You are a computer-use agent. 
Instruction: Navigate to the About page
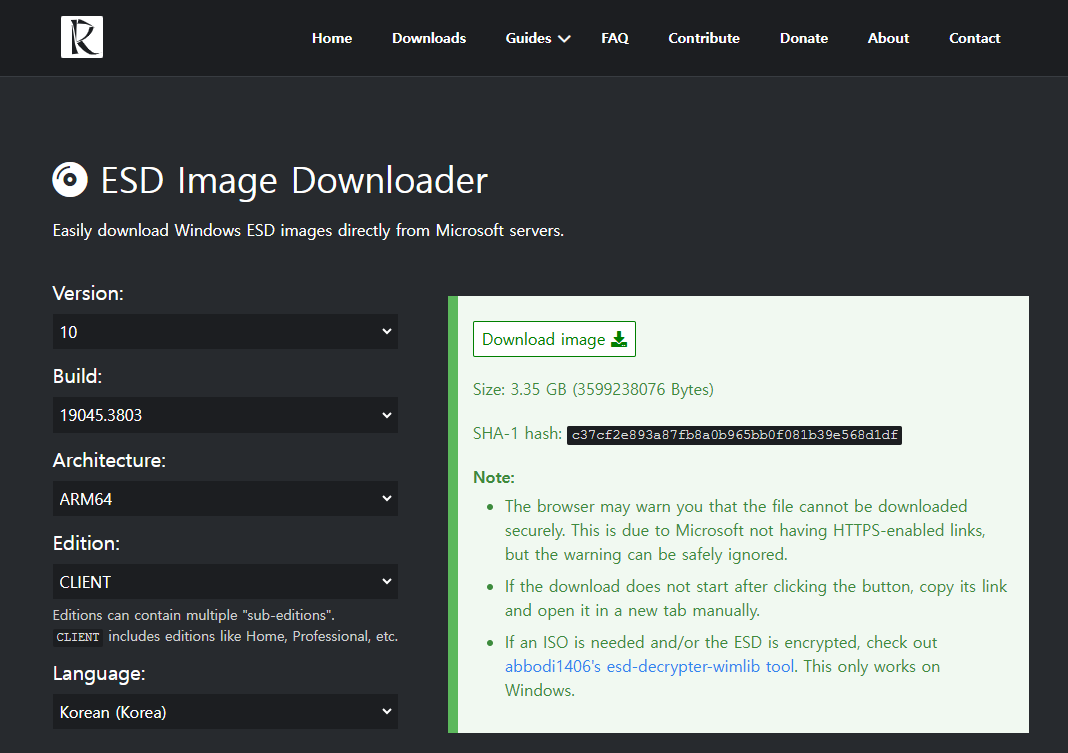click(888, 38)
